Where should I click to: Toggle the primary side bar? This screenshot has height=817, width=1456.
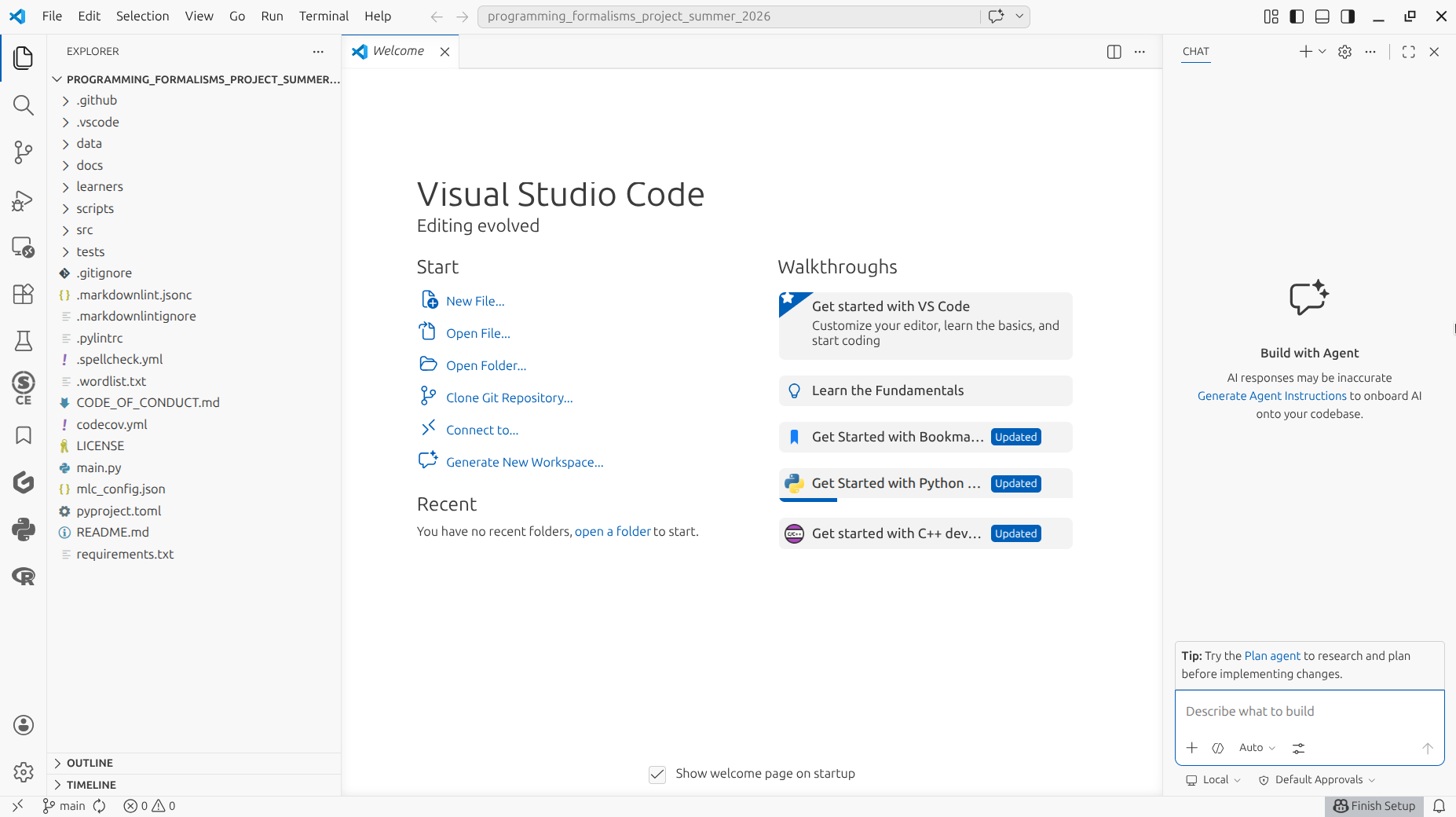(x=1297, y=16)
